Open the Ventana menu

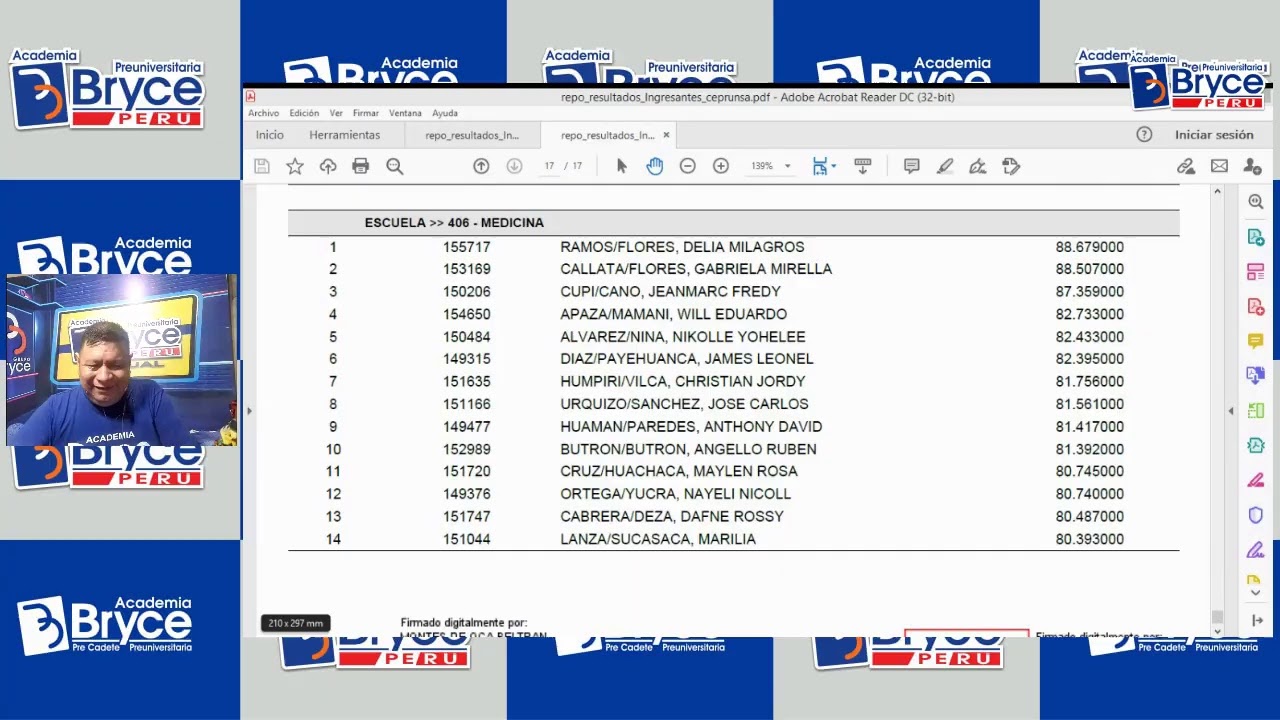point(405,113)
